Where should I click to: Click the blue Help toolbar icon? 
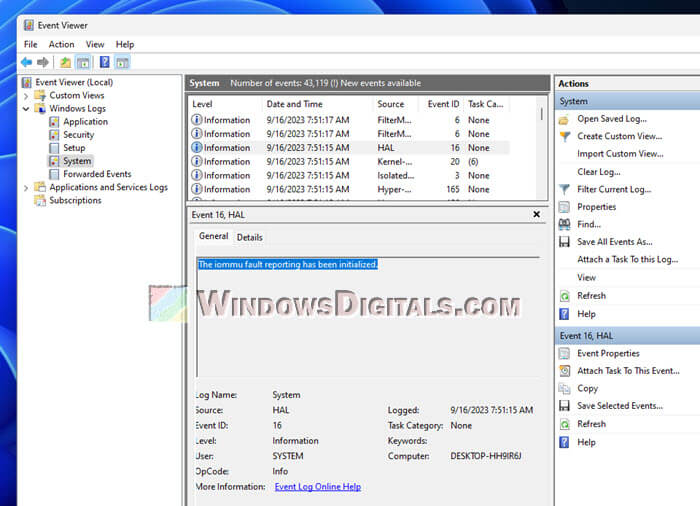pos(104,62)
